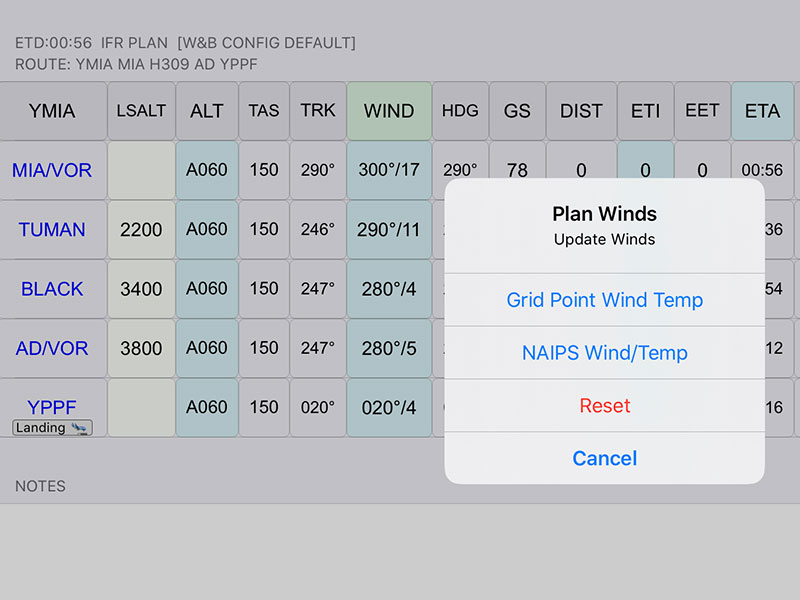Screen dimensions: 800x600
Task: Open the MIA/VOR waypoint link
Action: tap(52, 170)
